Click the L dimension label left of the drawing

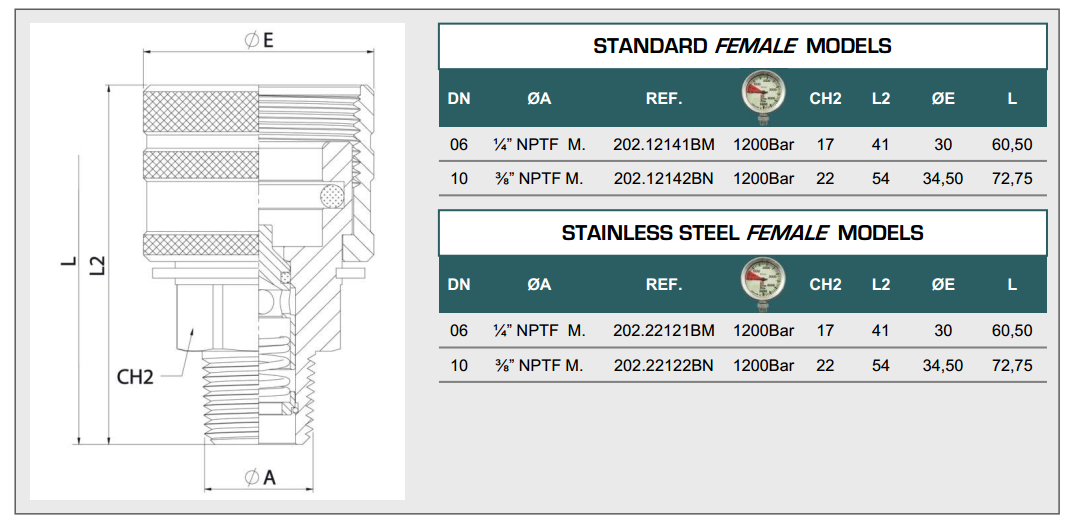(68, 263)
